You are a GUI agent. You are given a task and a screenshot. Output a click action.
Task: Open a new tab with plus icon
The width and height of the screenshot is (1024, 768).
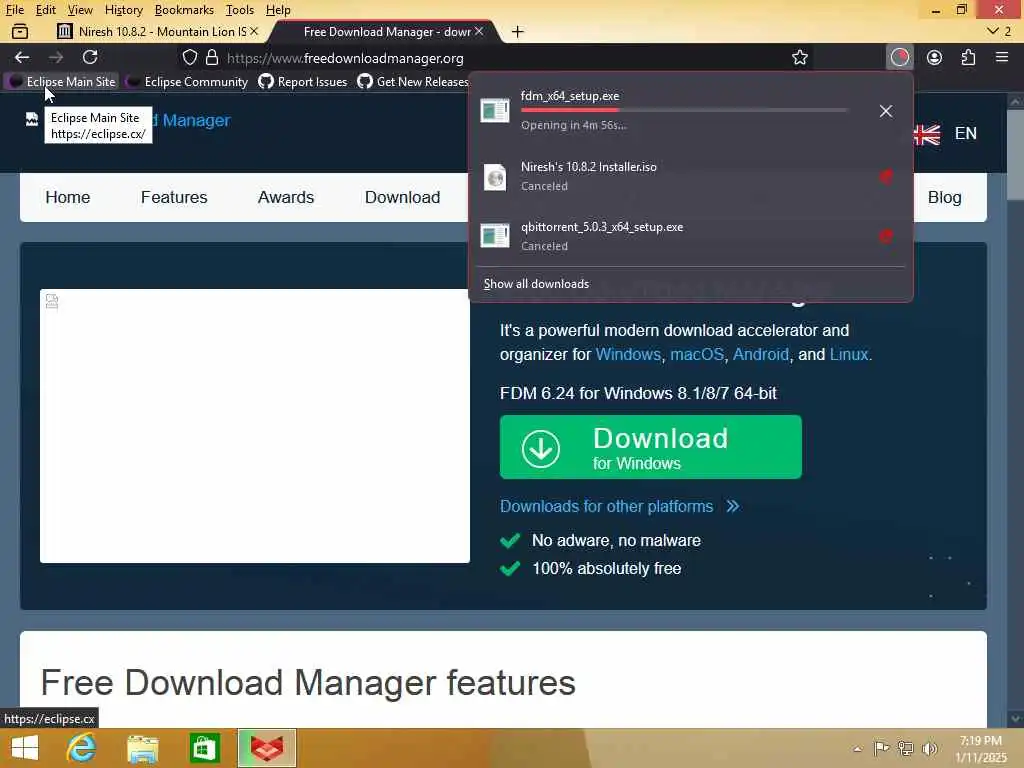click(518, 31)
